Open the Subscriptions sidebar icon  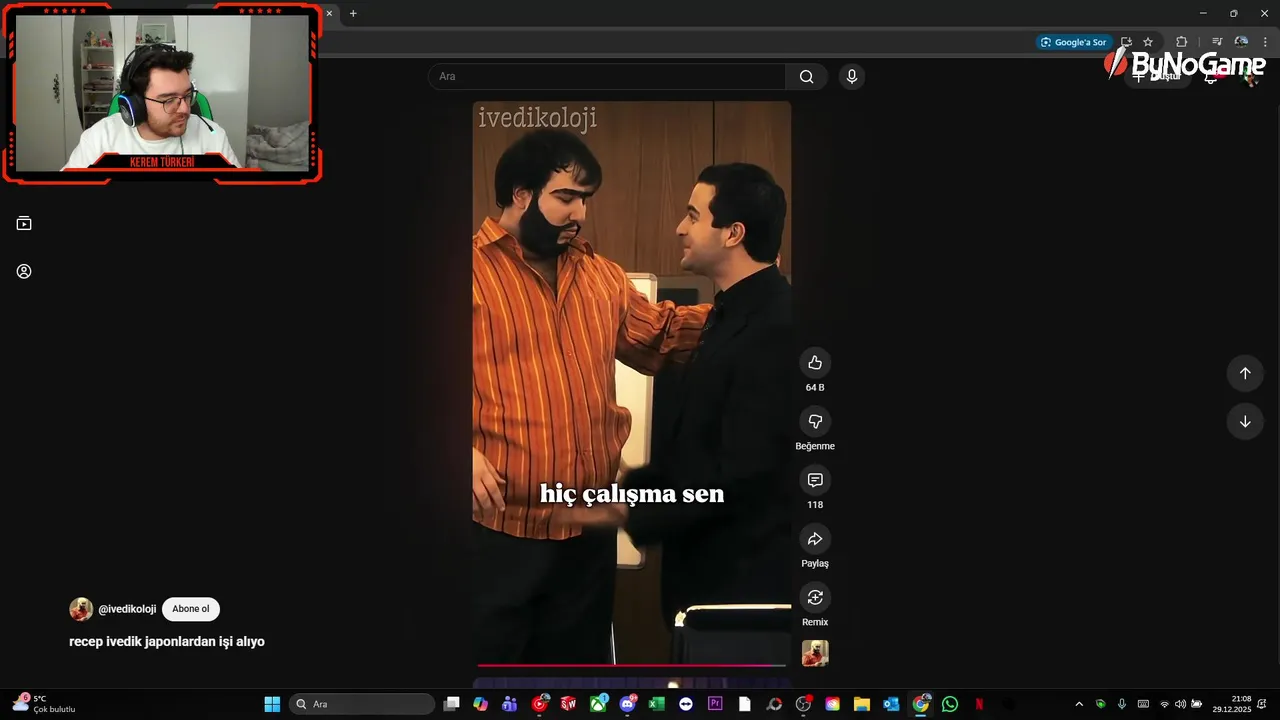[24, 223]
